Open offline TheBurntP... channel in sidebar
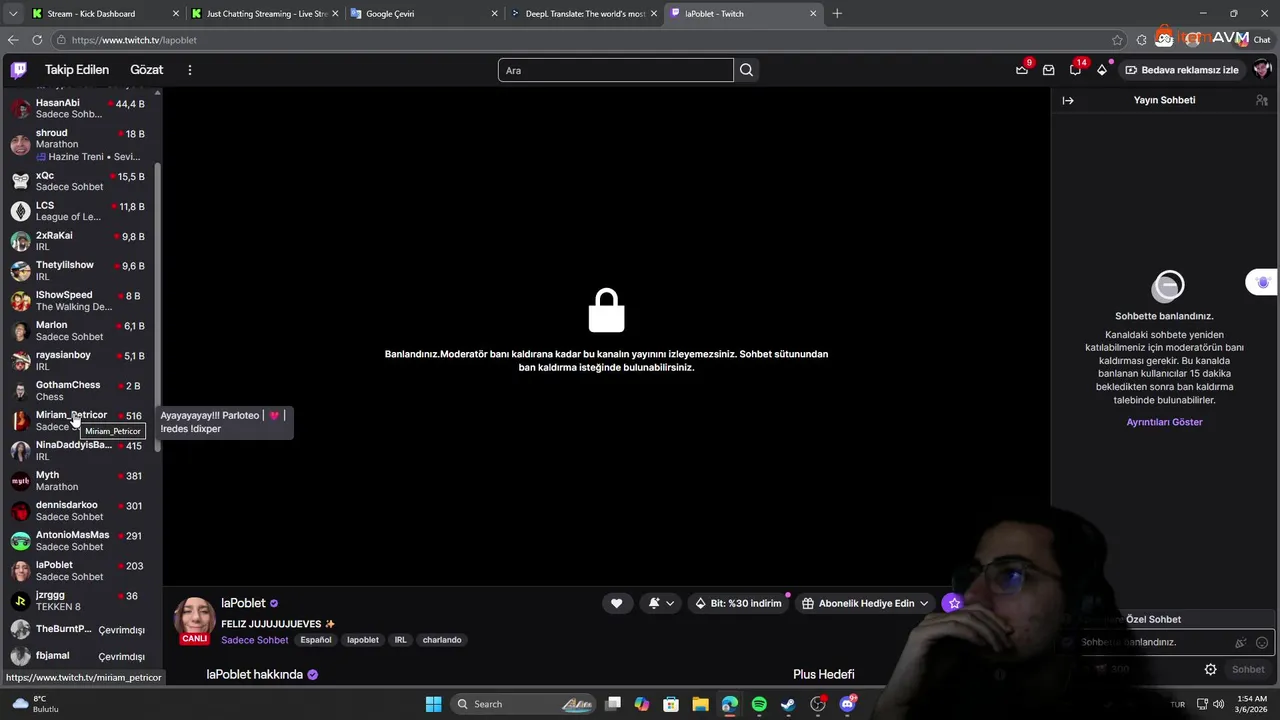The width and height of the screenshot is (1280, 720). (80, 630)
